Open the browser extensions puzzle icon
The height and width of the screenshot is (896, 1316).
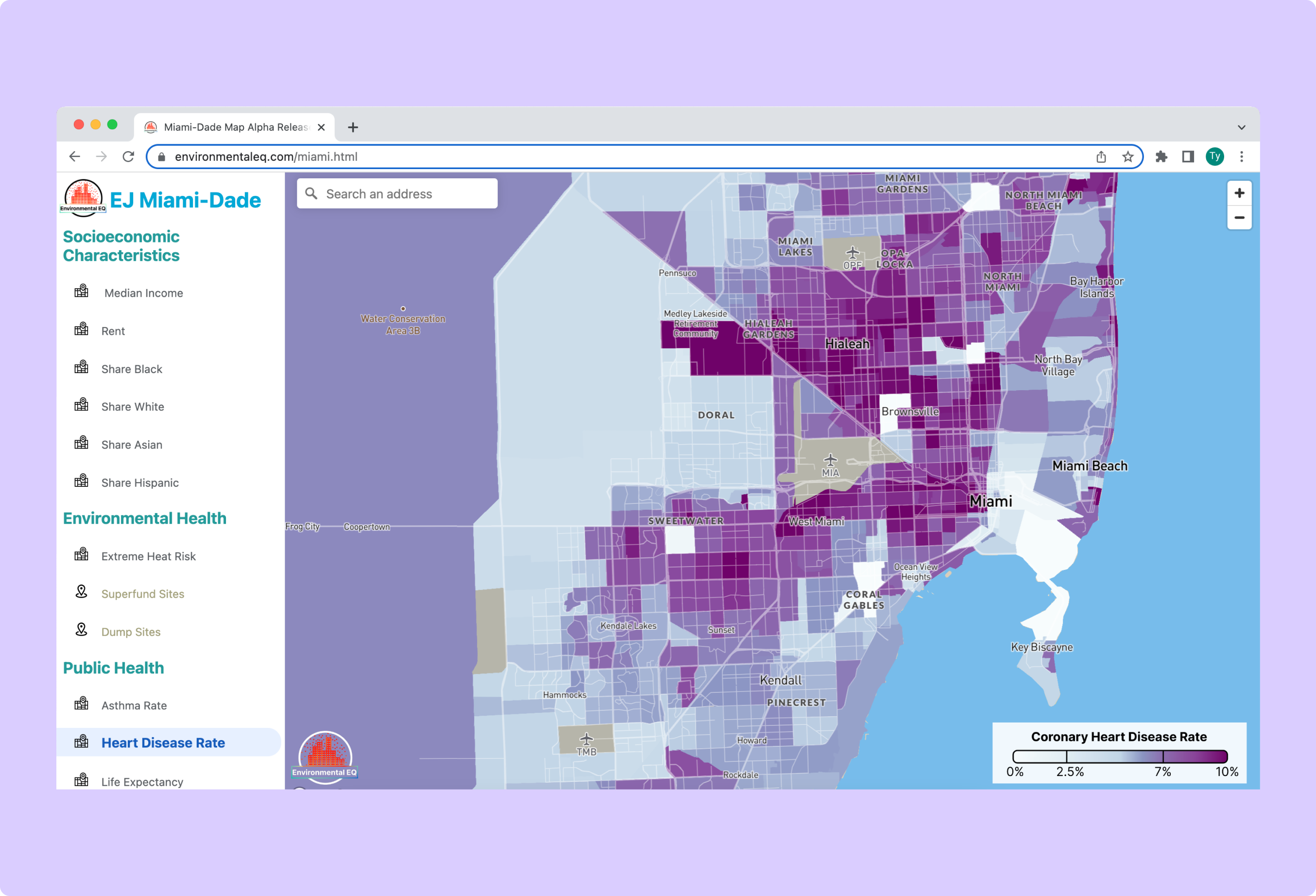1161,157
